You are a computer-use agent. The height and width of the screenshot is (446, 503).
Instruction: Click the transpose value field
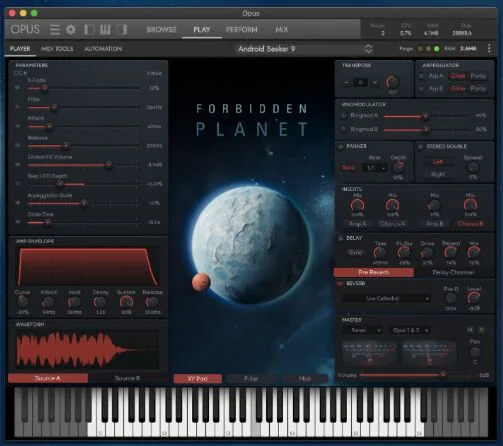(x=360, y=83)
